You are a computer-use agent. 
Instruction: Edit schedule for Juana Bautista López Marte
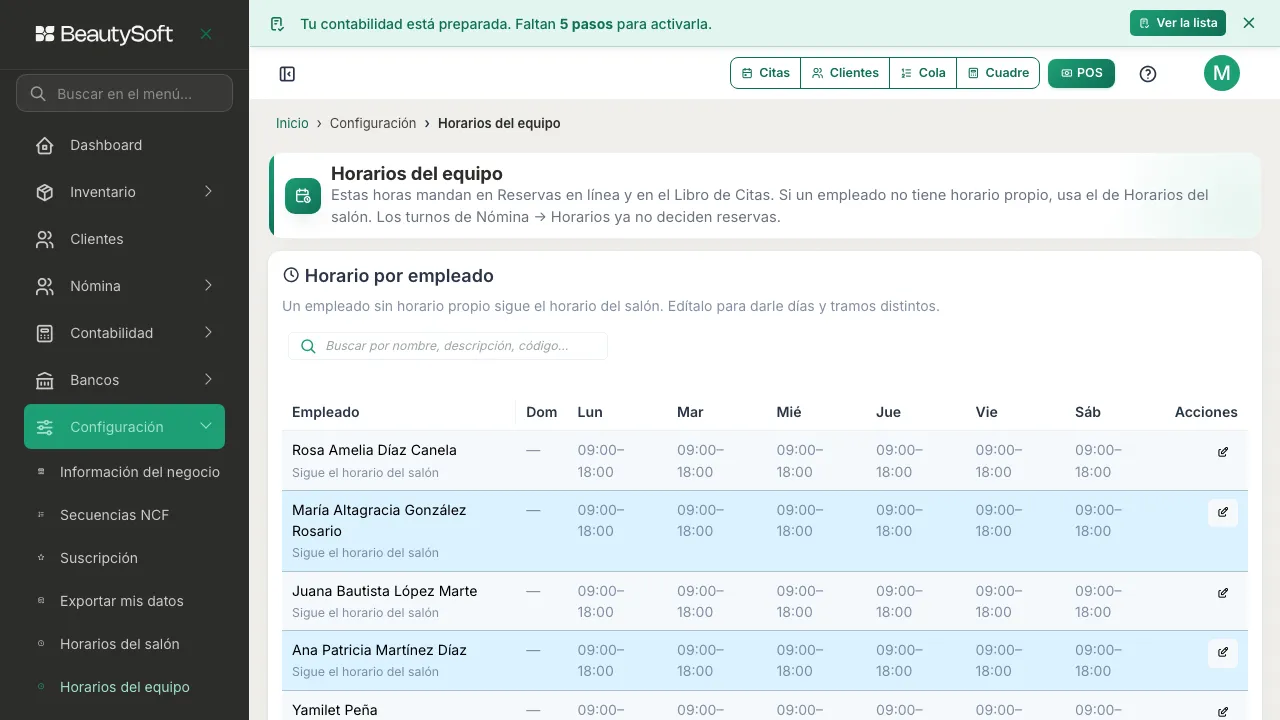[1223, 593]
